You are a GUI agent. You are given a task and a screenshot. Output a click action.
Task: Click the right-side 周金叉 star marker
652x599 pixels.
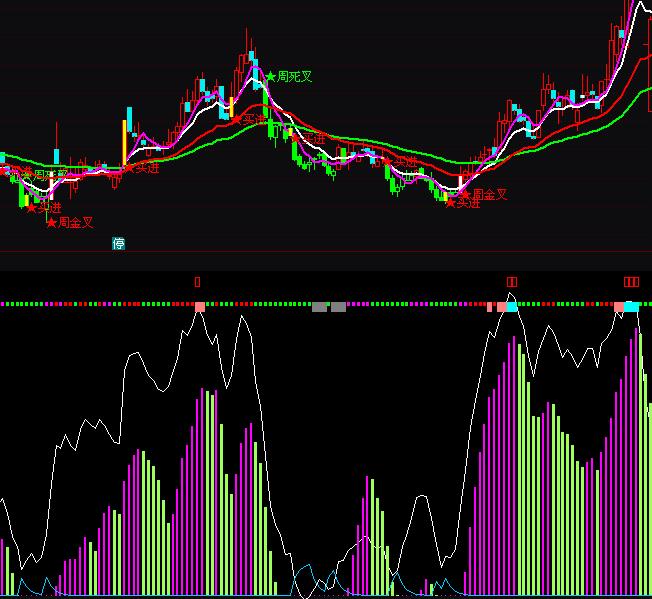tap(485, 194)
